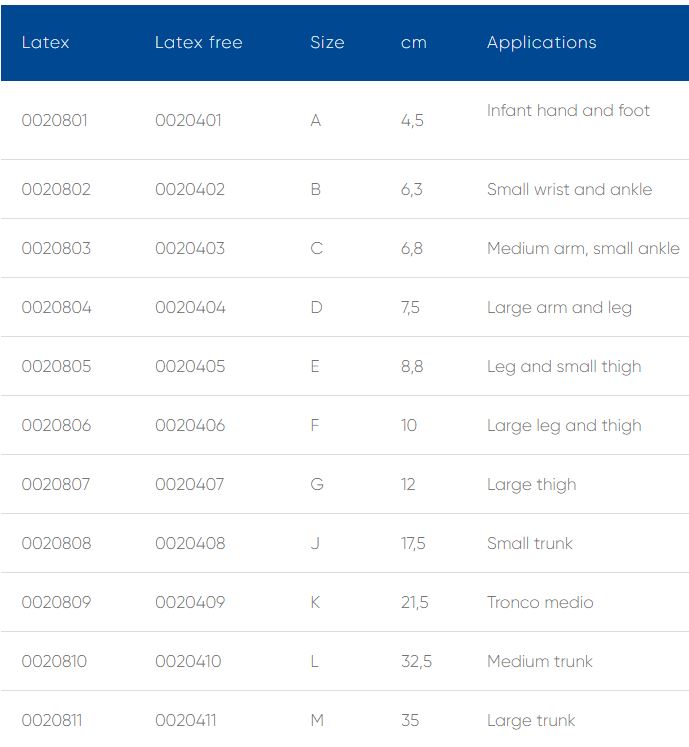Select latex free code 0020408
The width and height of the screenshot is (689, 747).
190,543
